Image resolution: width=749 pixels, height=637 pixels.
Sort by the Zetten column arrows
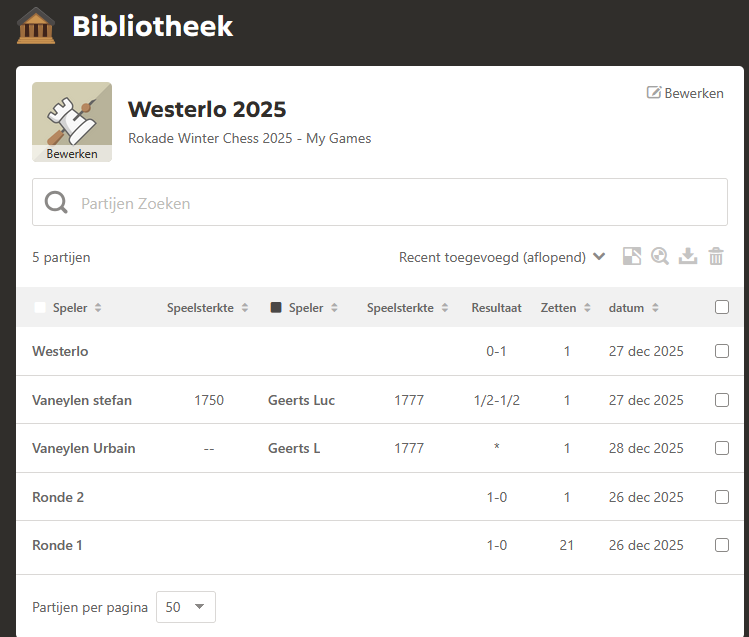point(587,308)
